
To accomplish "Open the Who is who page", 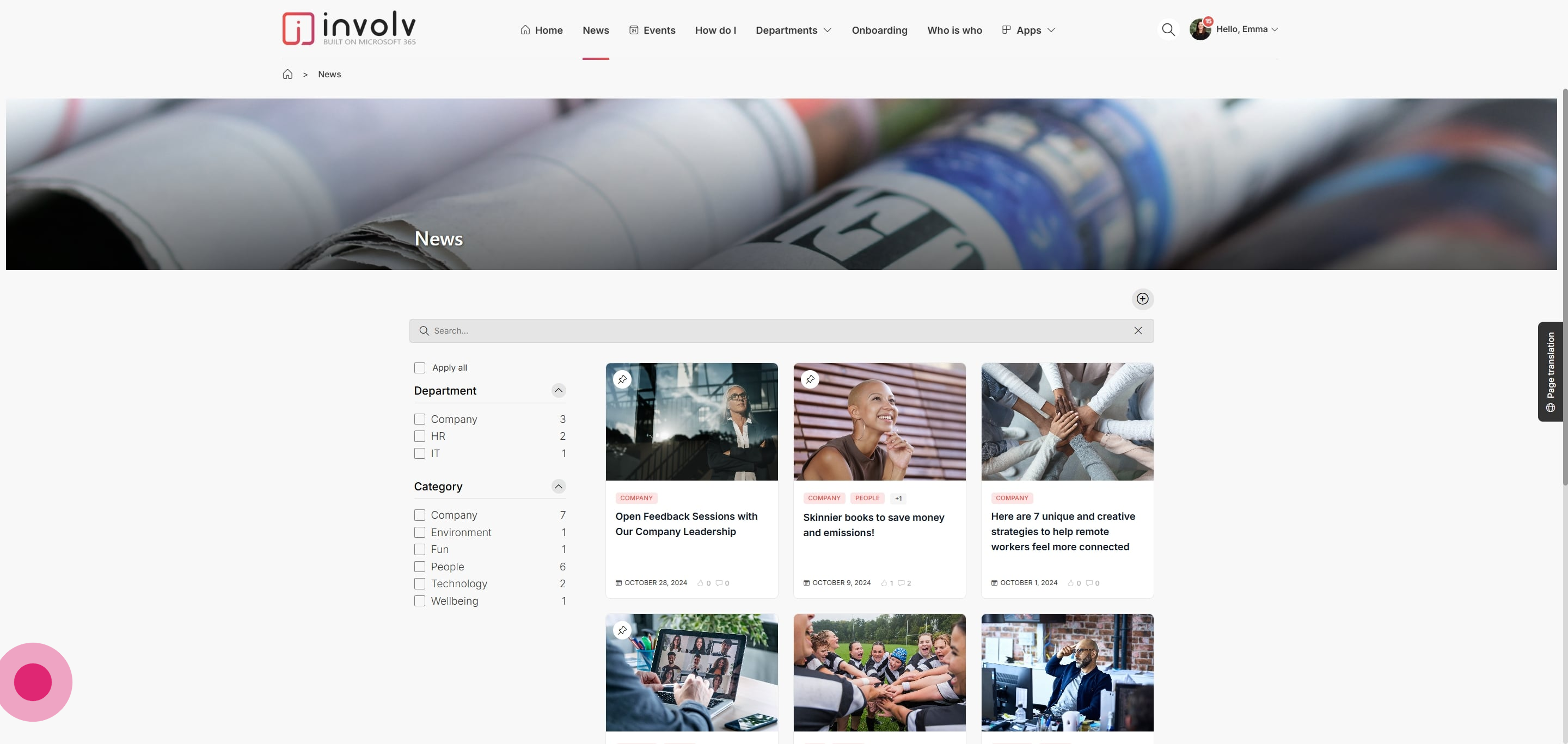I will point(954,30).
